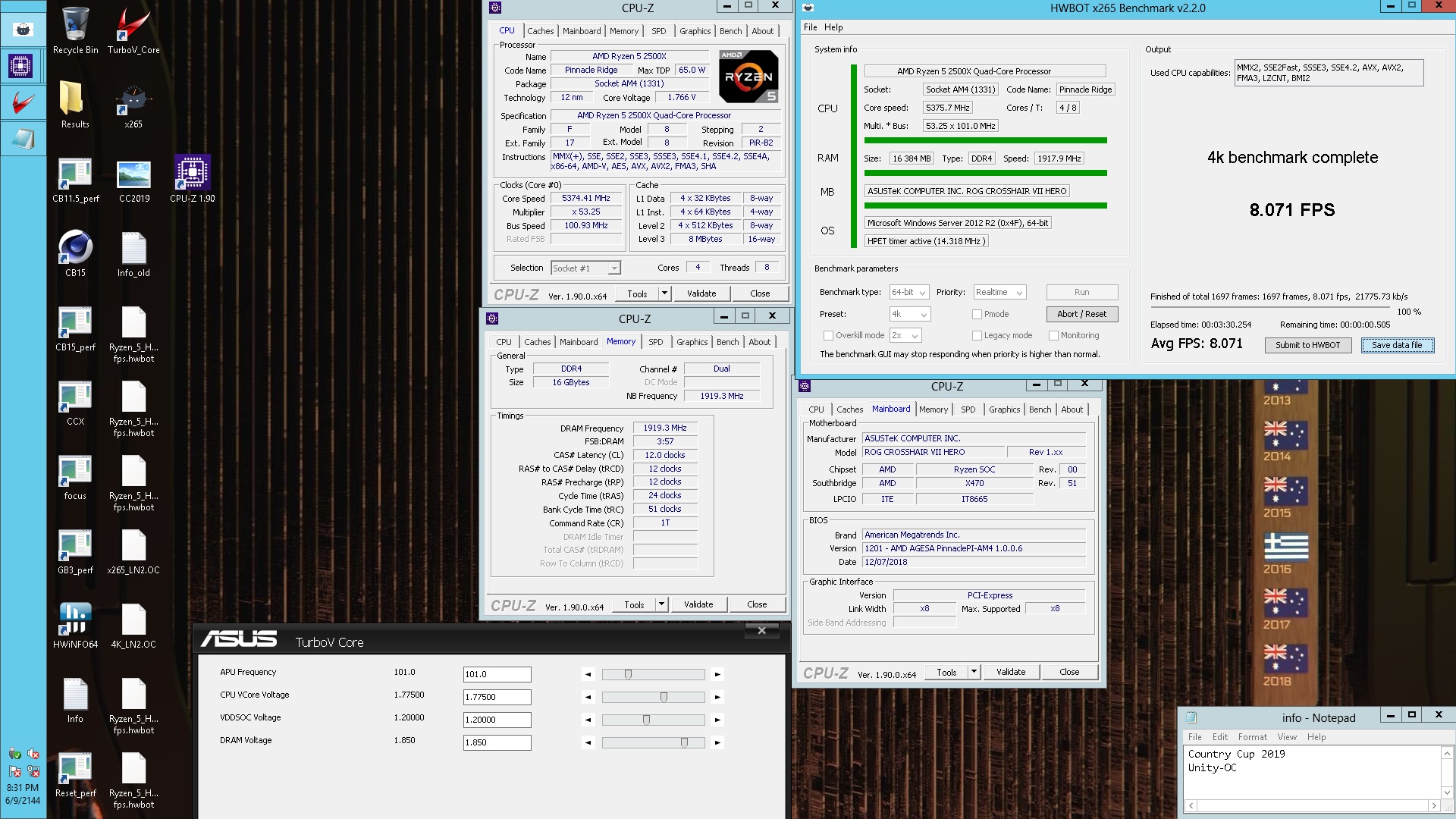
Task: Expand Tools arrow in Mainboard CPU-Z window
Action: coord(974,672)
